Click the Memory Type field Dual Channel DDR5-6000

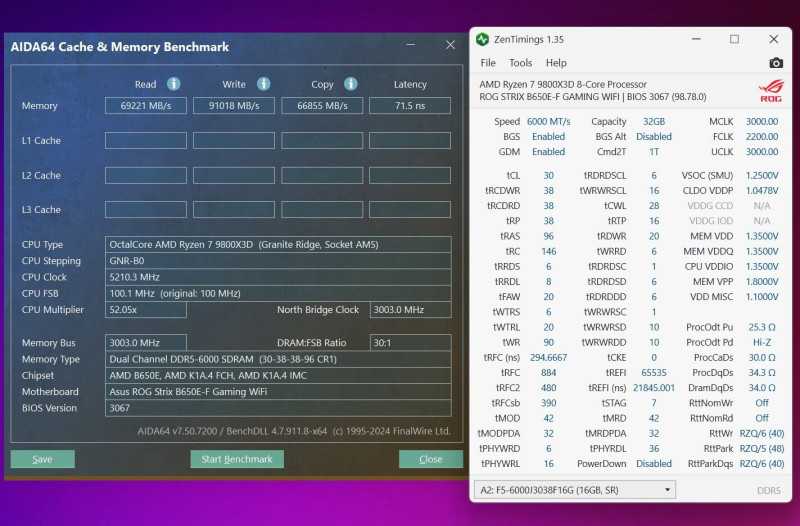pos(278,359)
